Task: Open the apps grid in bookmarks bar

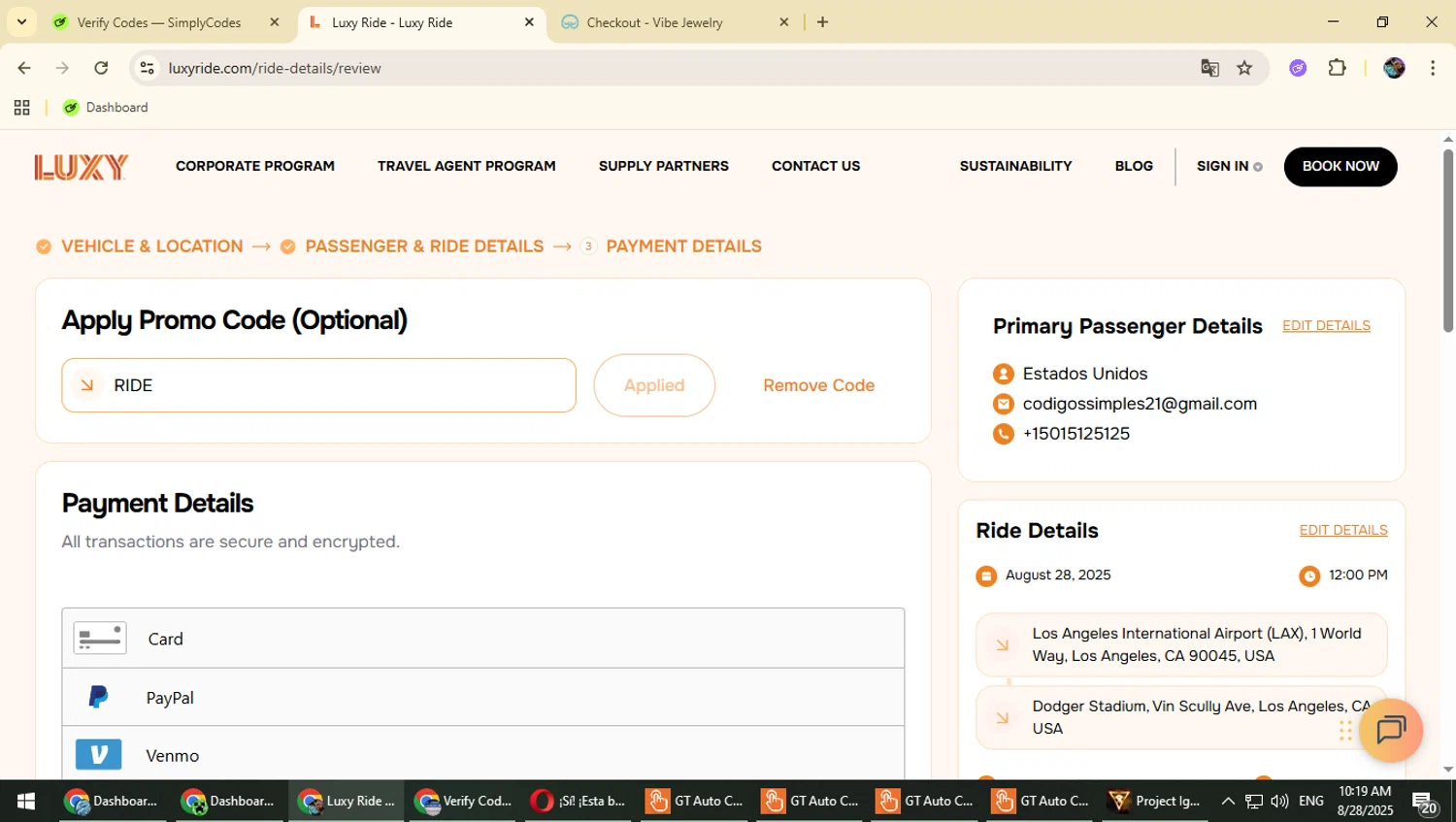Action: (x=21, y=108)
